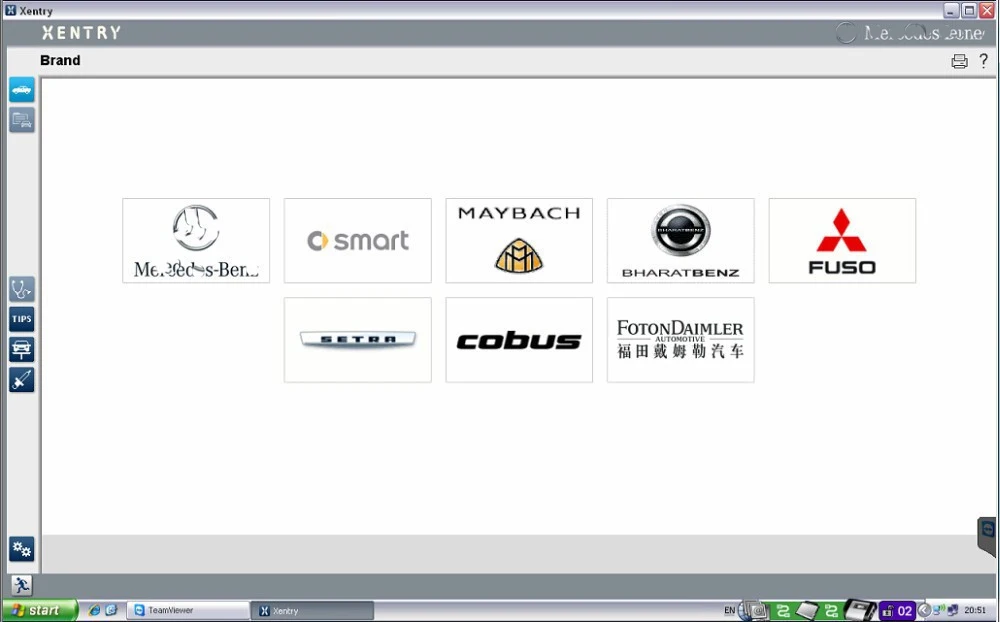Open help with the question mark icon

tap(983, 61)
